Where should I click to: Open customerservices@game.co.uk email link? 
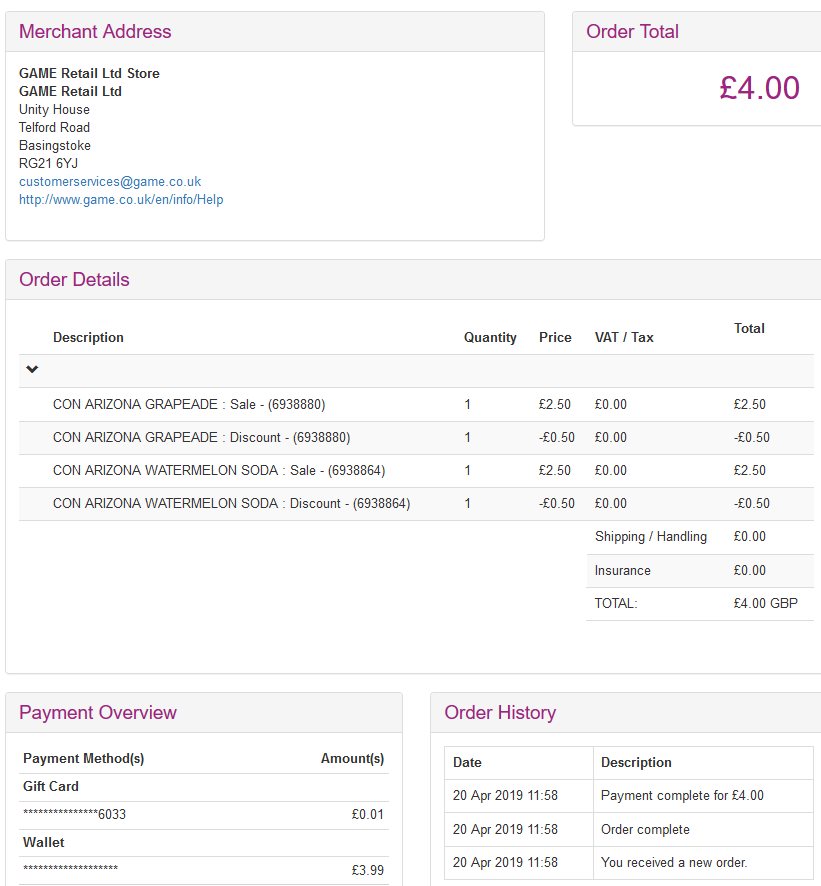click(110, 181)
